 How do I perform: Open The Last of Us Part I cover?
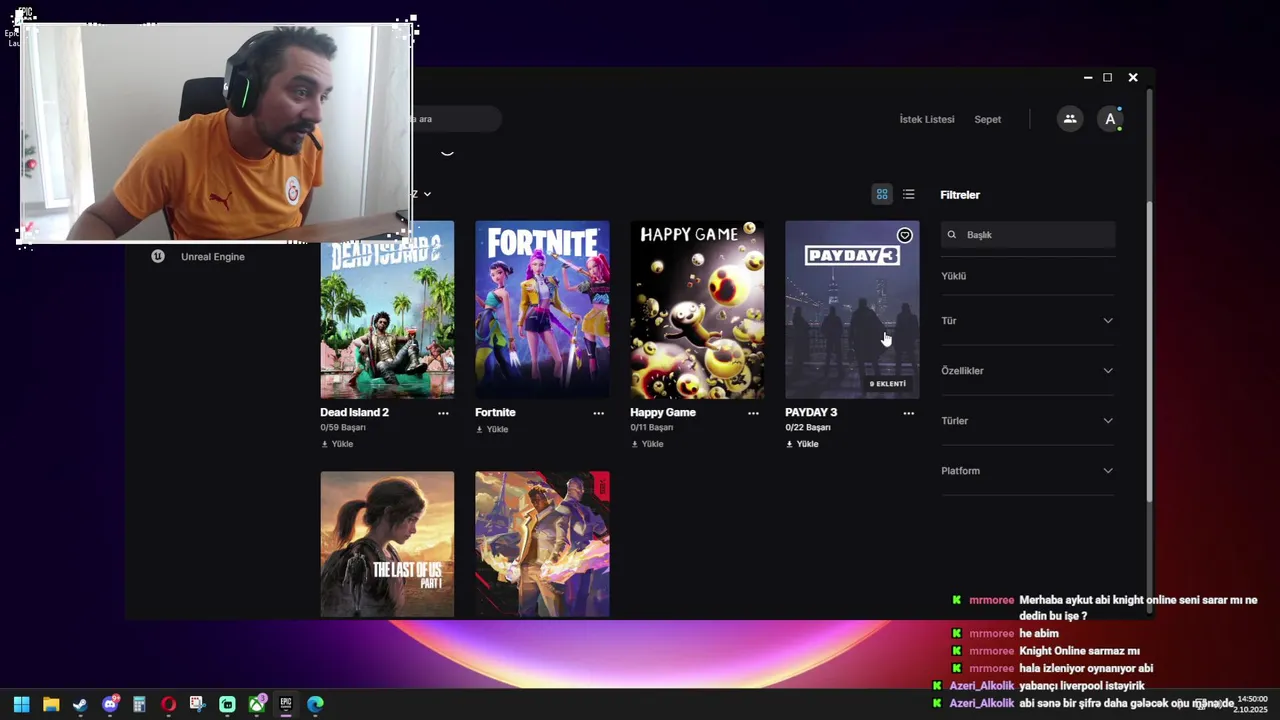[387, 544]
